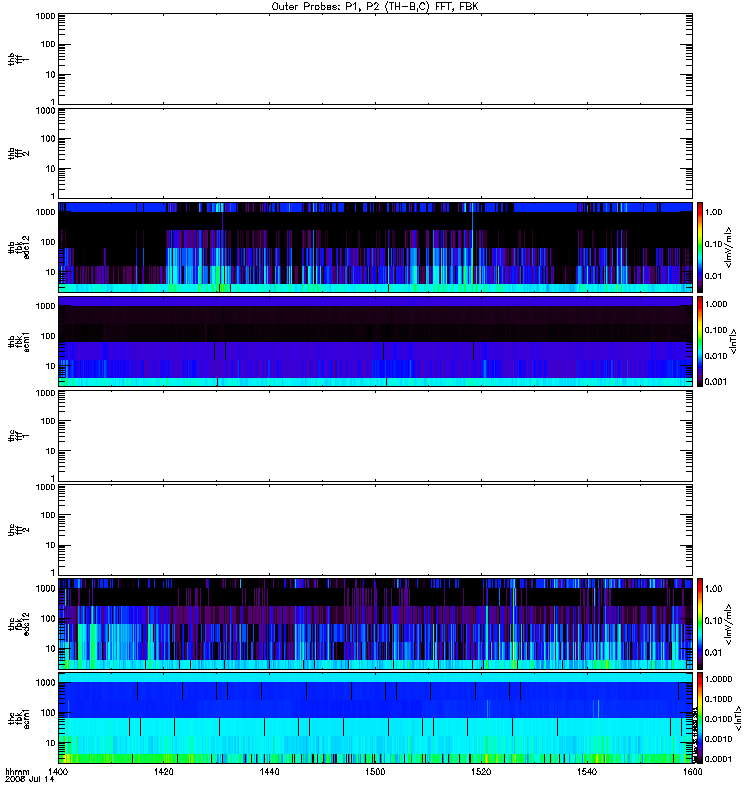The image size is (750, 800).
Task: Click the '0.0001' value on thc scm1 color bar
Action: click(718, 759)
